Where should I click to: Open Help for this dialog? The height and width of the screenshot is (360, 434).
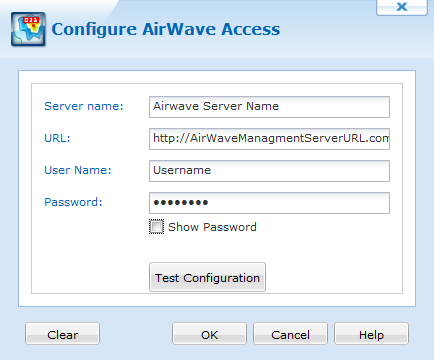tap(371, 334)
